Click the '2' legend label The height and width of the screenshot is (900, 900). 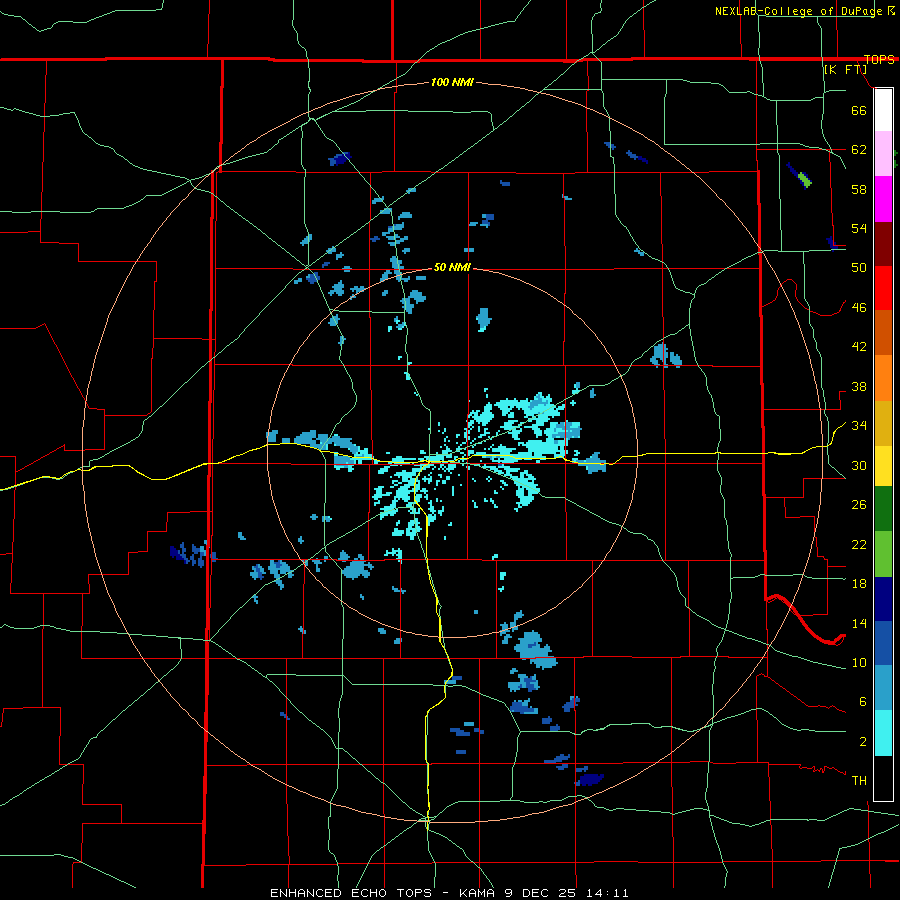[x=862, y=742]
